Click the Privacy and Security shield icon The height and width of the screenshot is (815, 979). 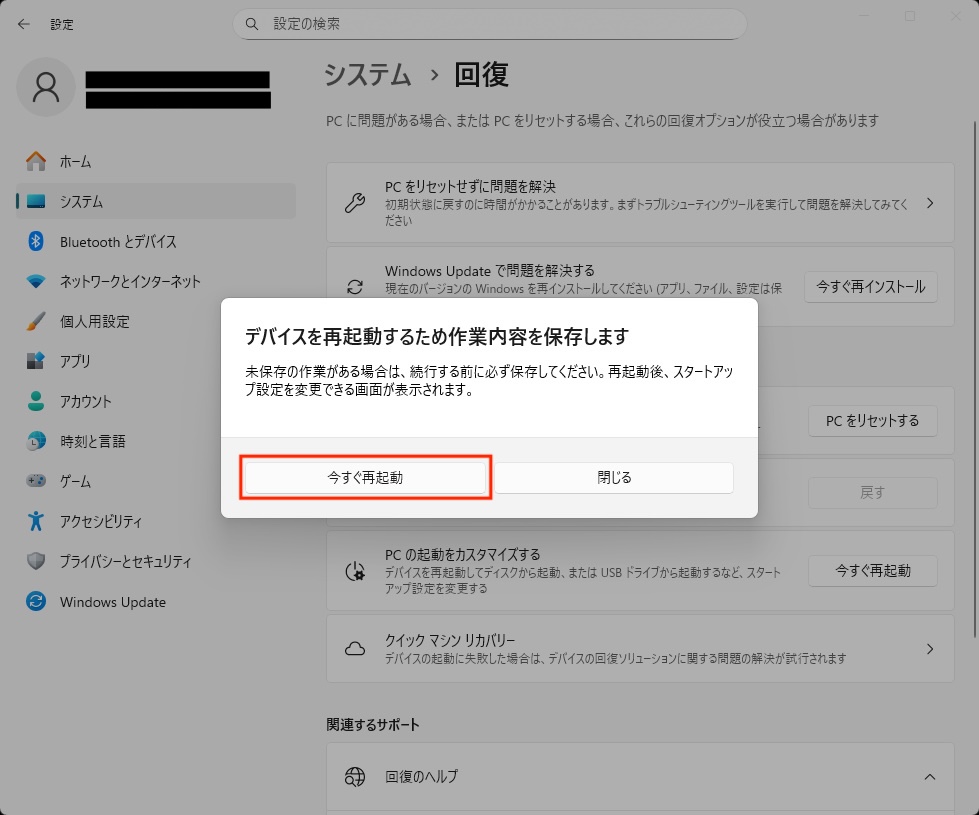click(36, 561)
